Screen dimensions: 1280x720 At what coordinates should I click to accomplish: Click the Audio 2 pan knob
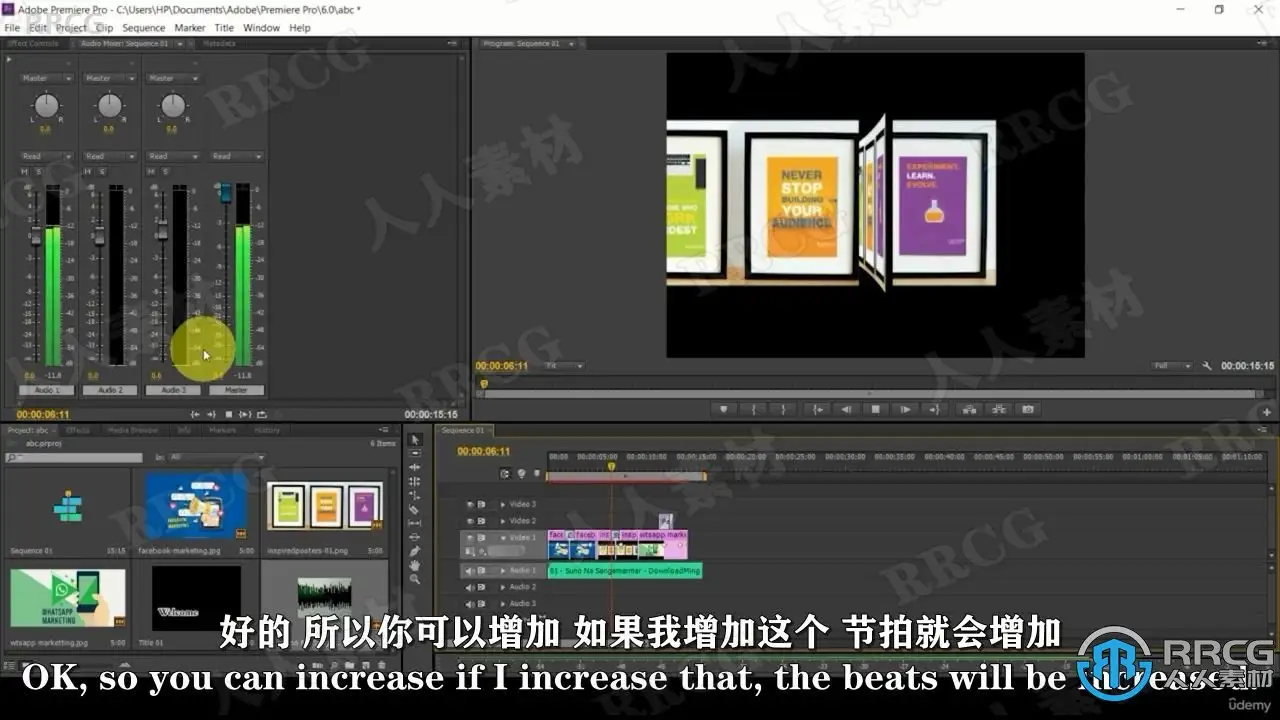(110, 105)
